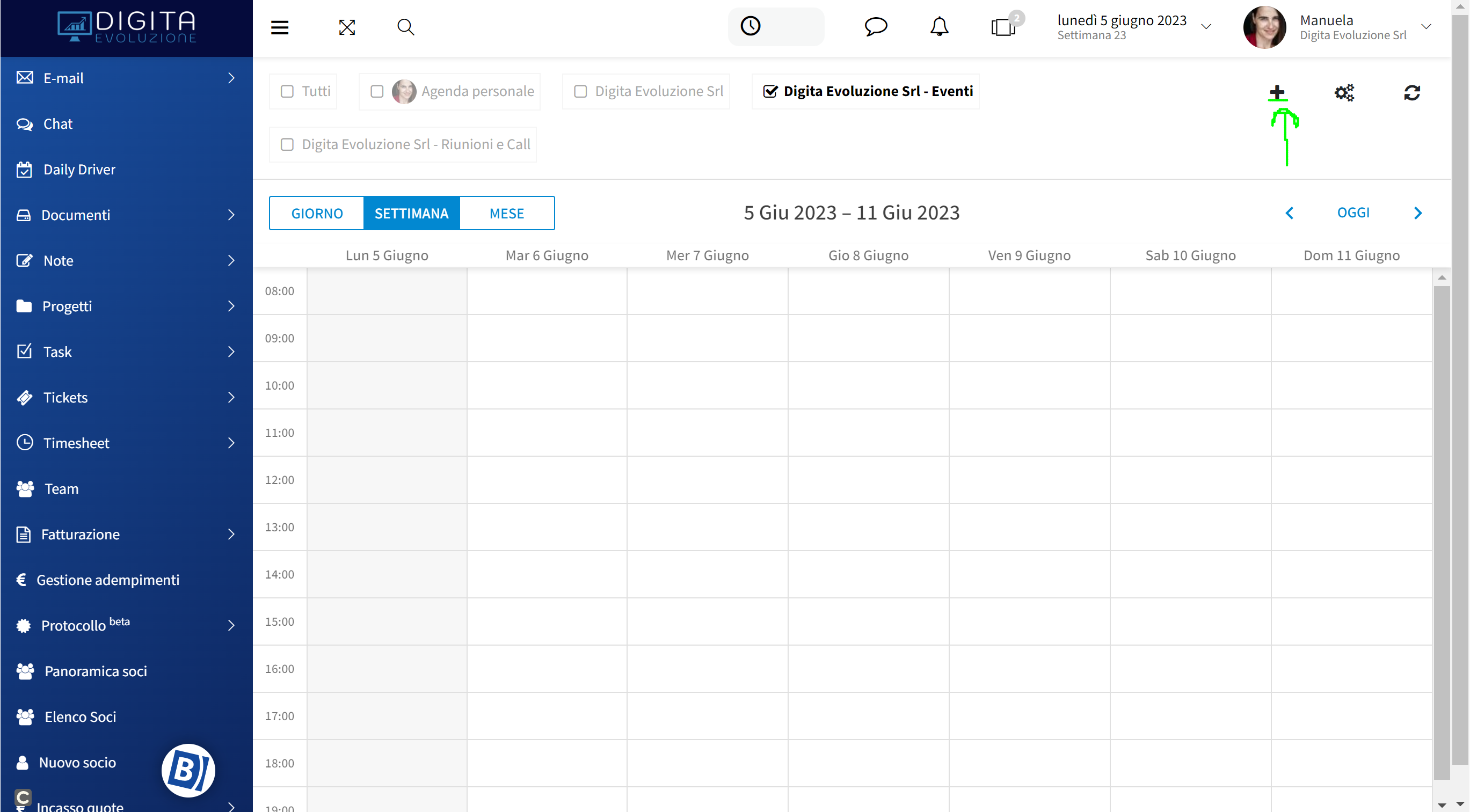Check the Agenda personale checkbox

(377, 91)
